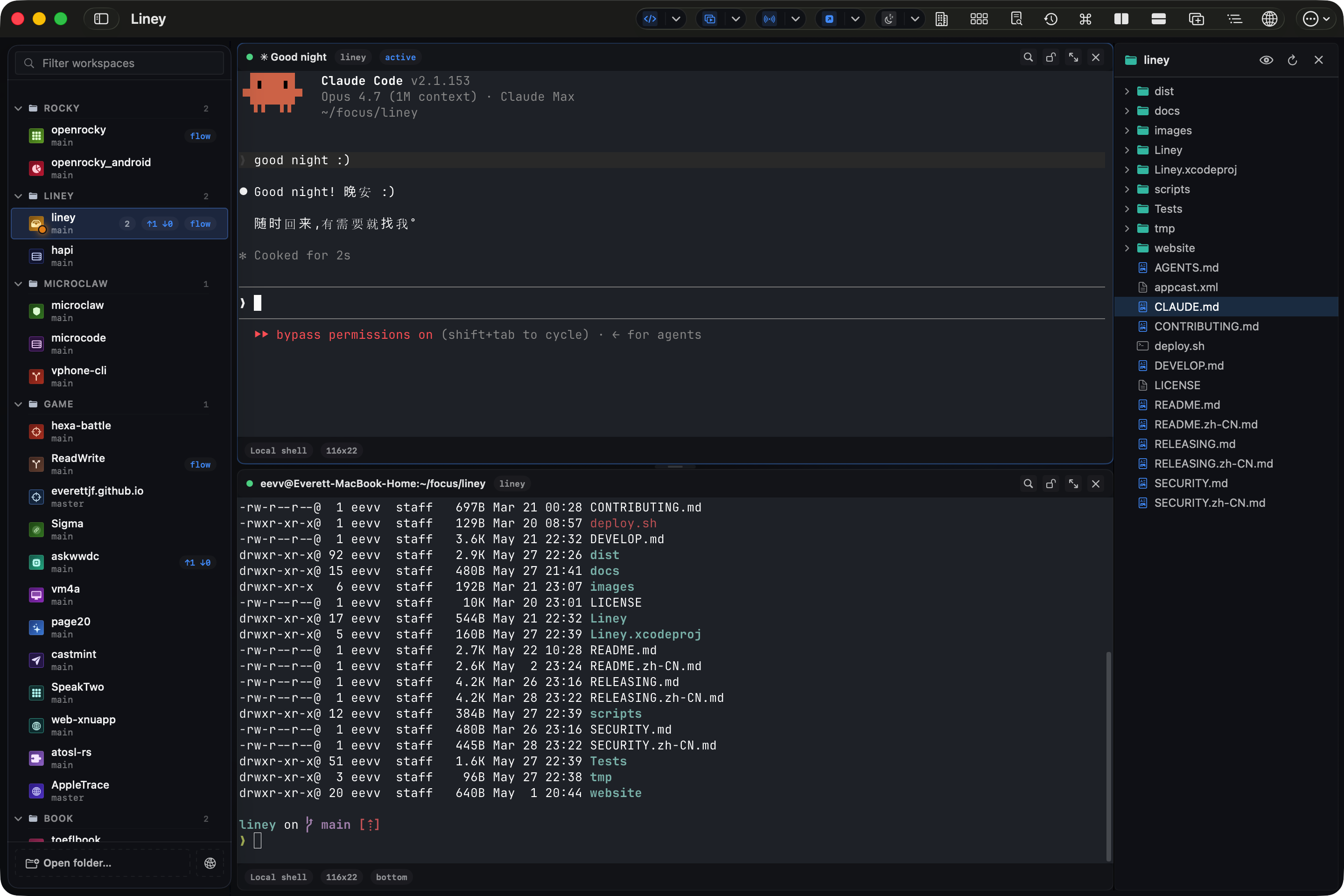Refresh the liney file tree

1293,60
